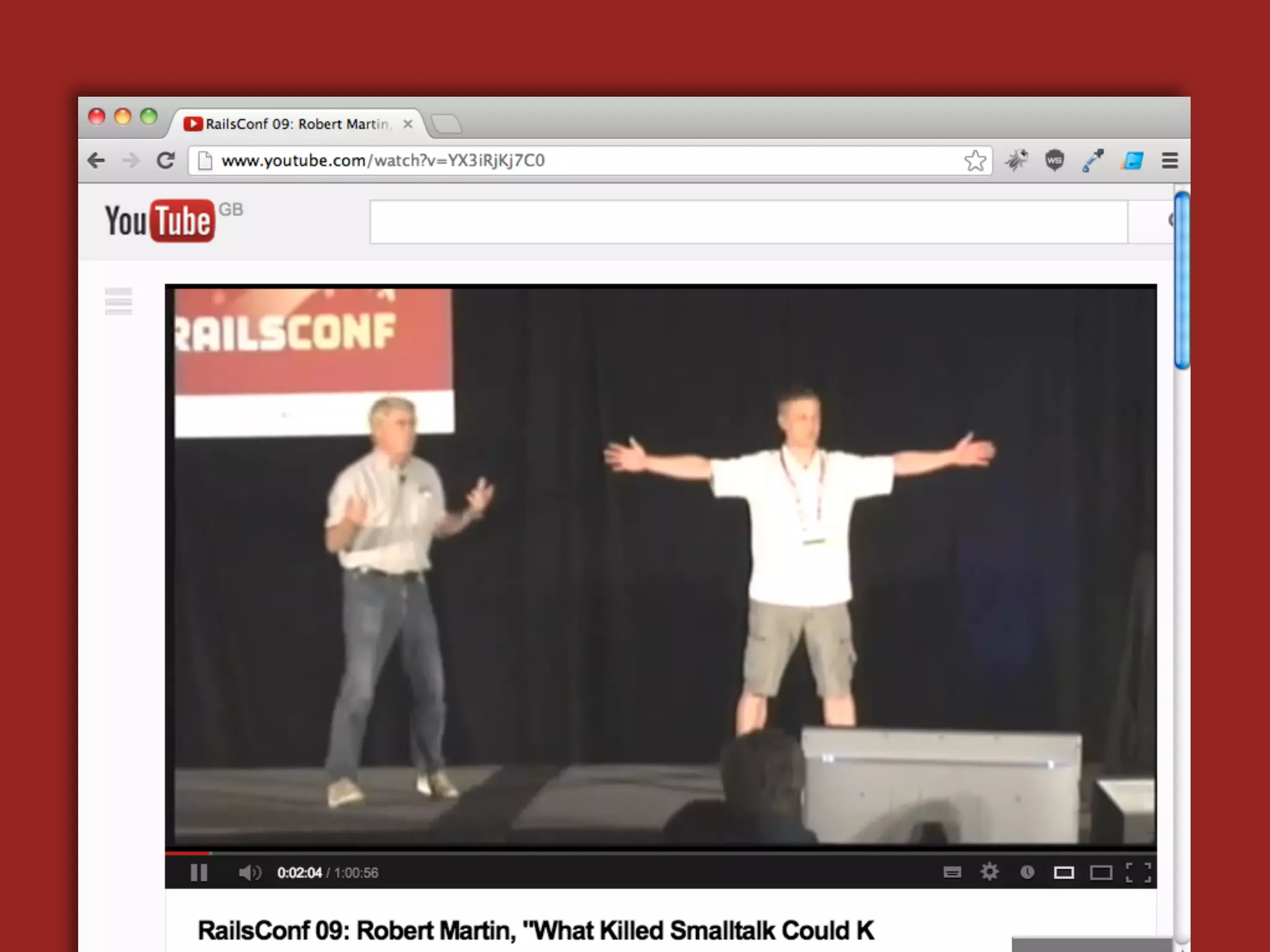Focus the YouTube search field
The image size is (1270, 952).
748,221
